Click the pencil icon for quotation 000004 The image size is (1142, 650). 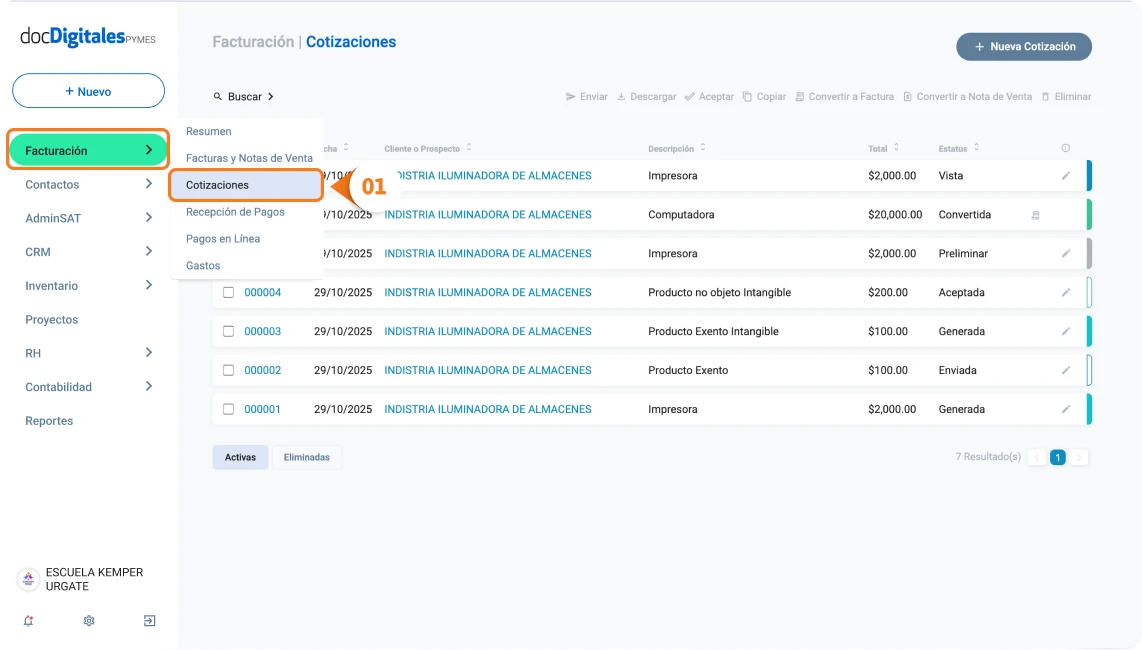[1066, 293]
